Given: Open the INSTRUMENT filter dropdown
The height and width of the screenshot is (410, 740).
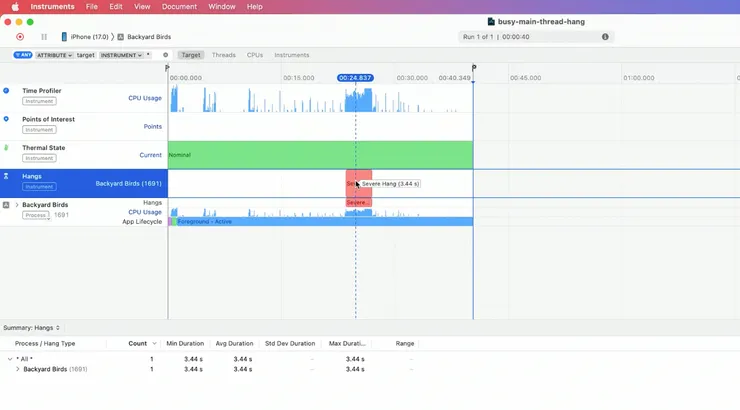Looking at the screenshot, I should tap(121, 55).
